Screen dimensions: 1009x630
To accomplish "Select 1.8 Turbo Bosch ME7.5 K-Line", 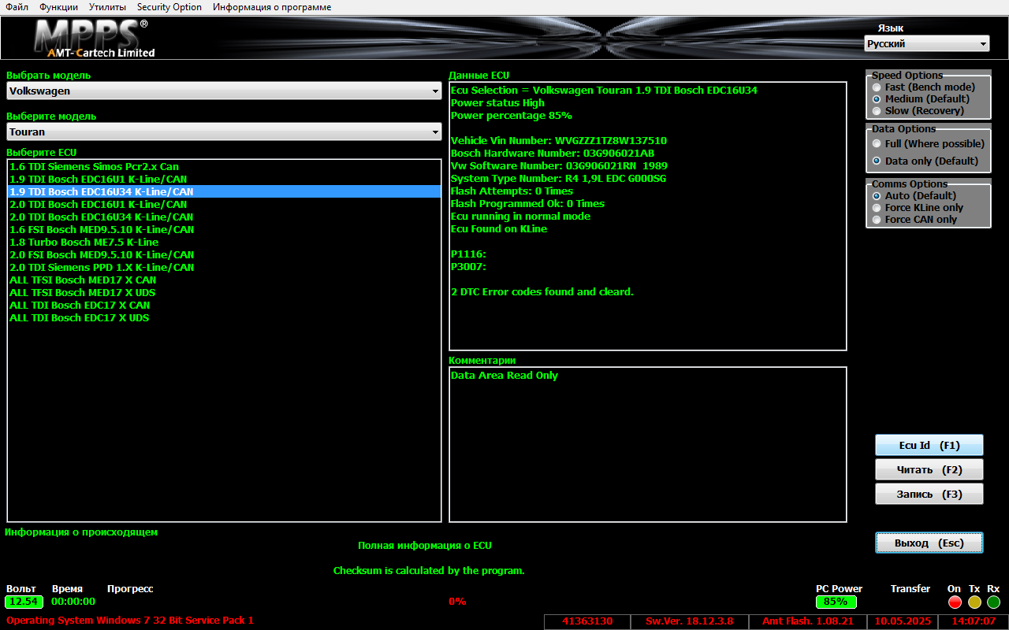I will (224, 243).
